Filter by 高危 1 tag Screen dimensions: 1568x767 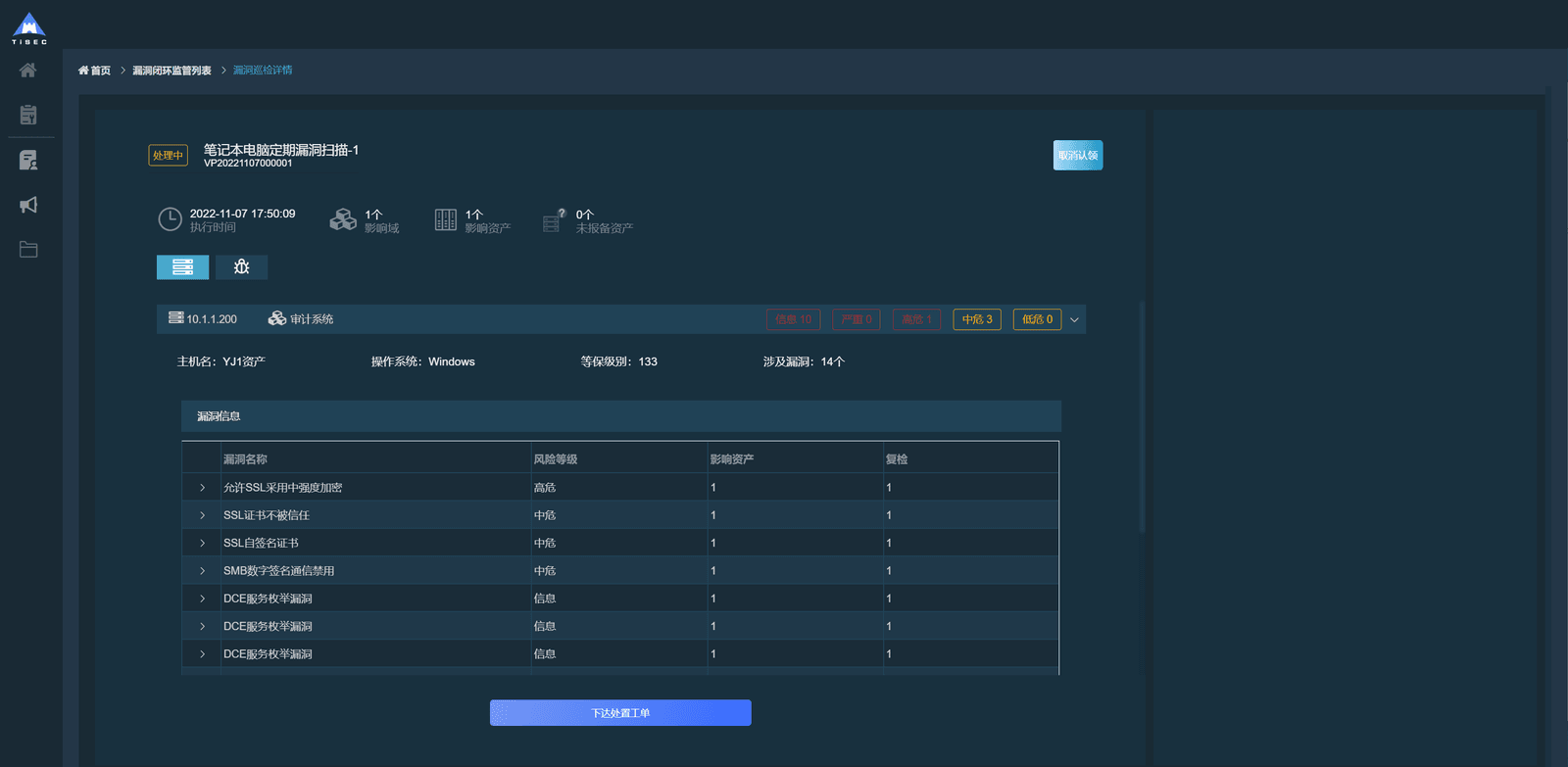click(917, 319)
